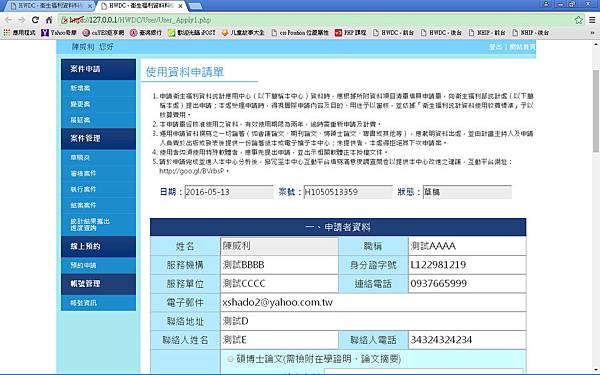Click the browser forward arrow
600x375 pixels.
[21, 20]
